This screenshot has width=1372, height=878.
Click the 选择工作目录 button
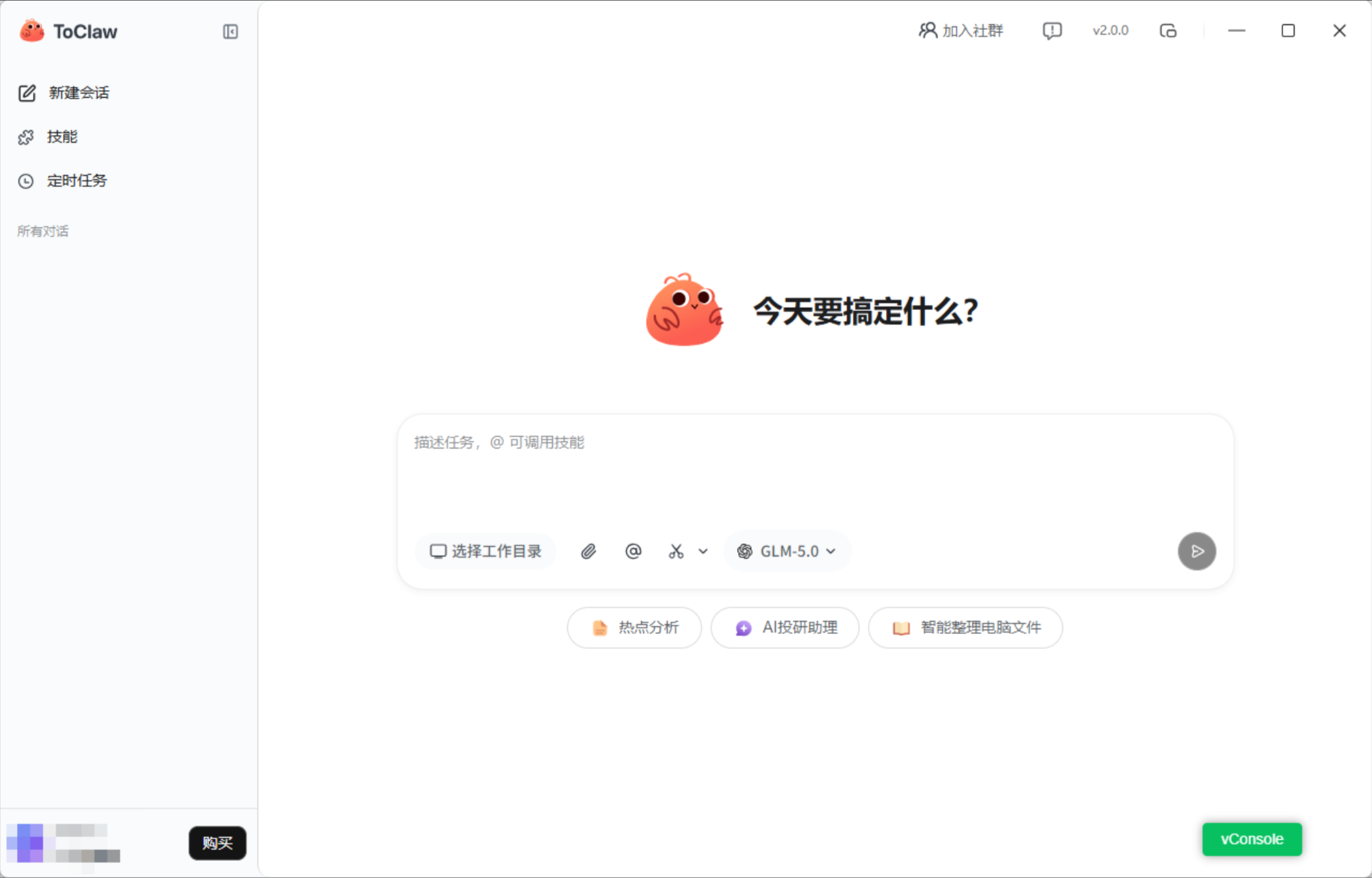(x=486, y=551)
